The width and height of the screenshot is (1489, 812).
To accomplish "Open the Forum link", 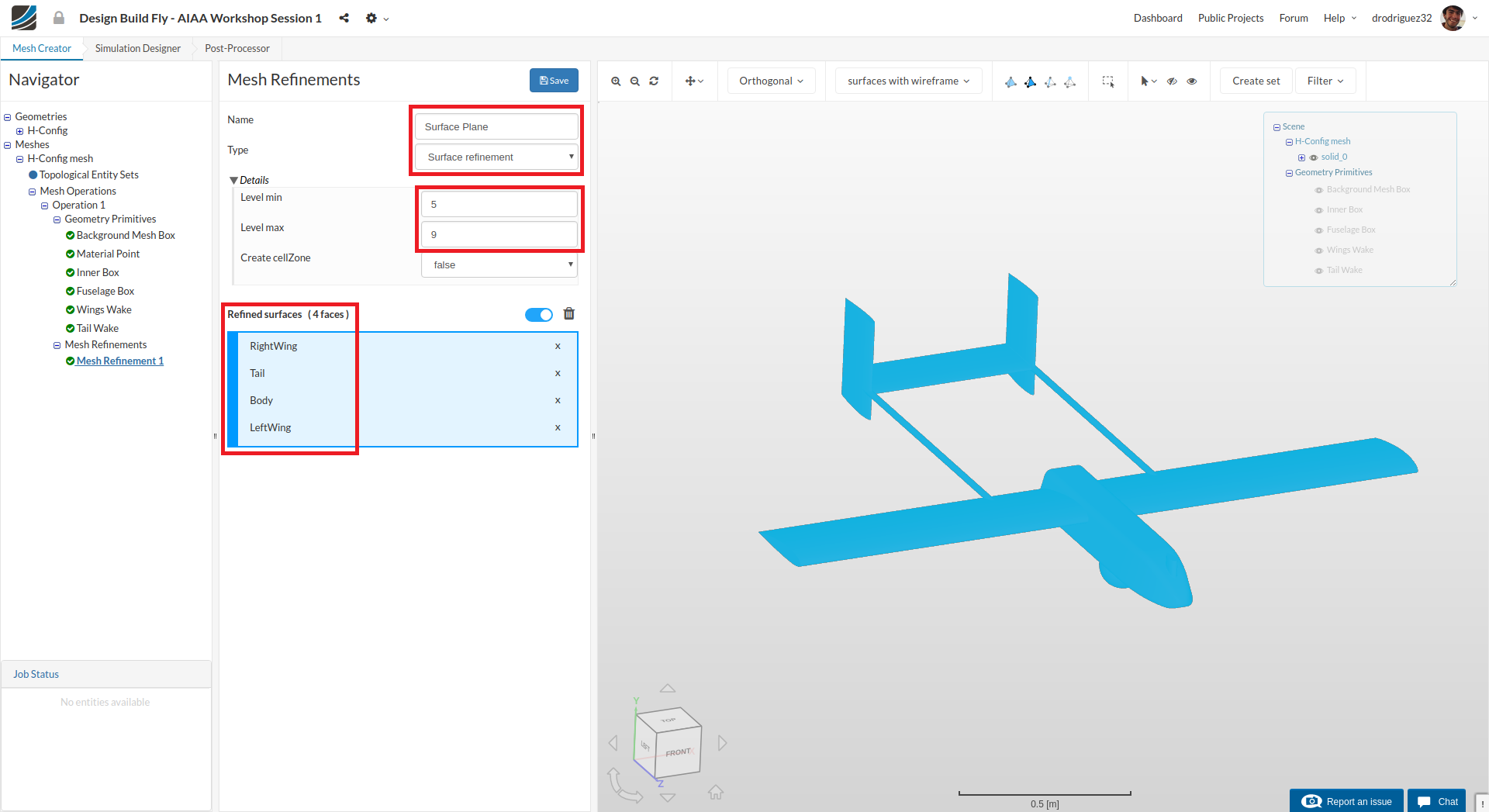I will coord(1294,18).
